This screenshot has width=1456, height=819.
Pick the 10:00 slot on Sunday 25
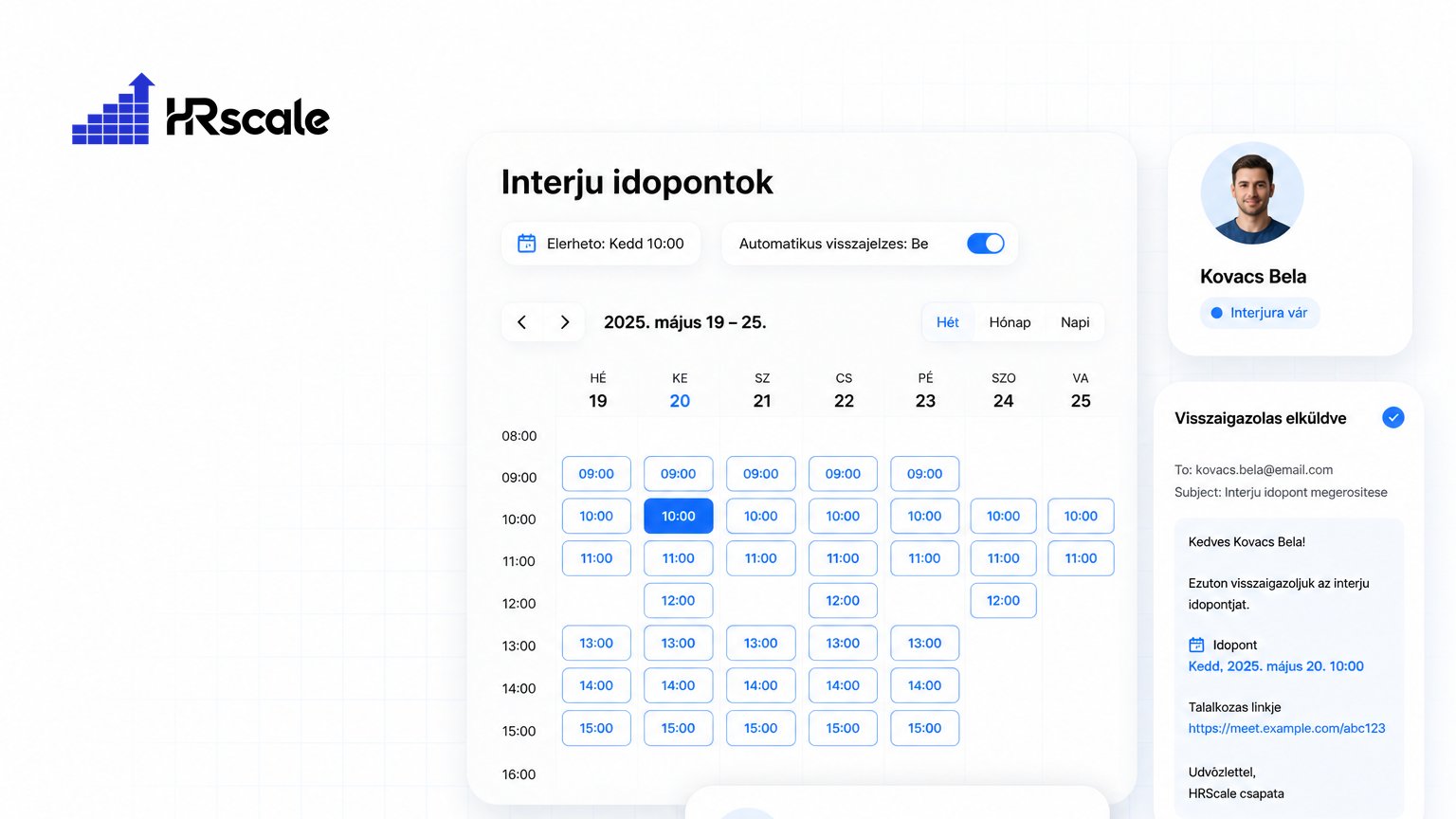pyautogui.click(x=1081, y=516)
